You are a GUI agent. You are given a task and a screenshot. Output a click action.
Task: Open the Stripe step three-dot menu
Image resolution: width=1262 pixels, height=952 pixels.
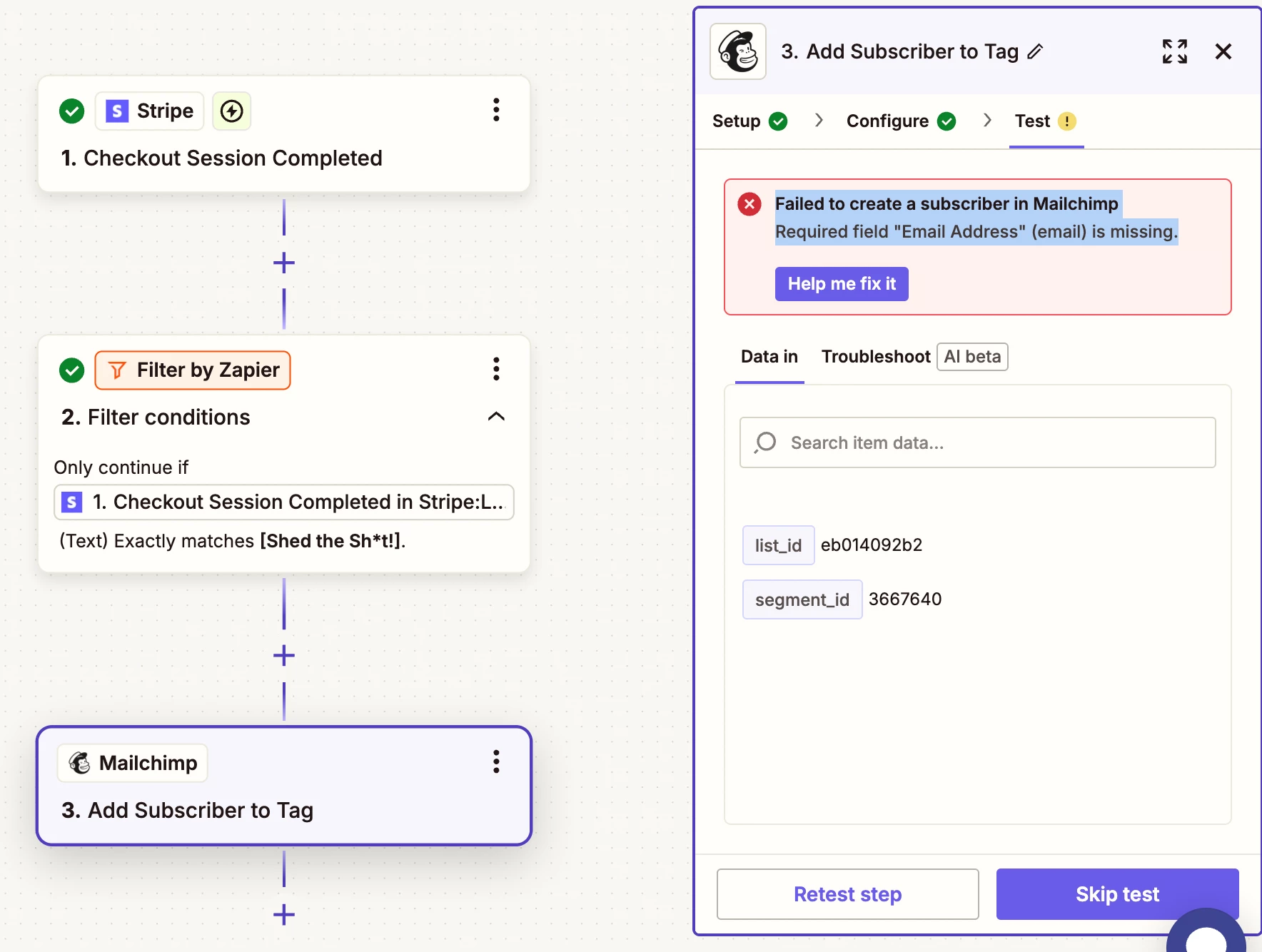(496, 110)
